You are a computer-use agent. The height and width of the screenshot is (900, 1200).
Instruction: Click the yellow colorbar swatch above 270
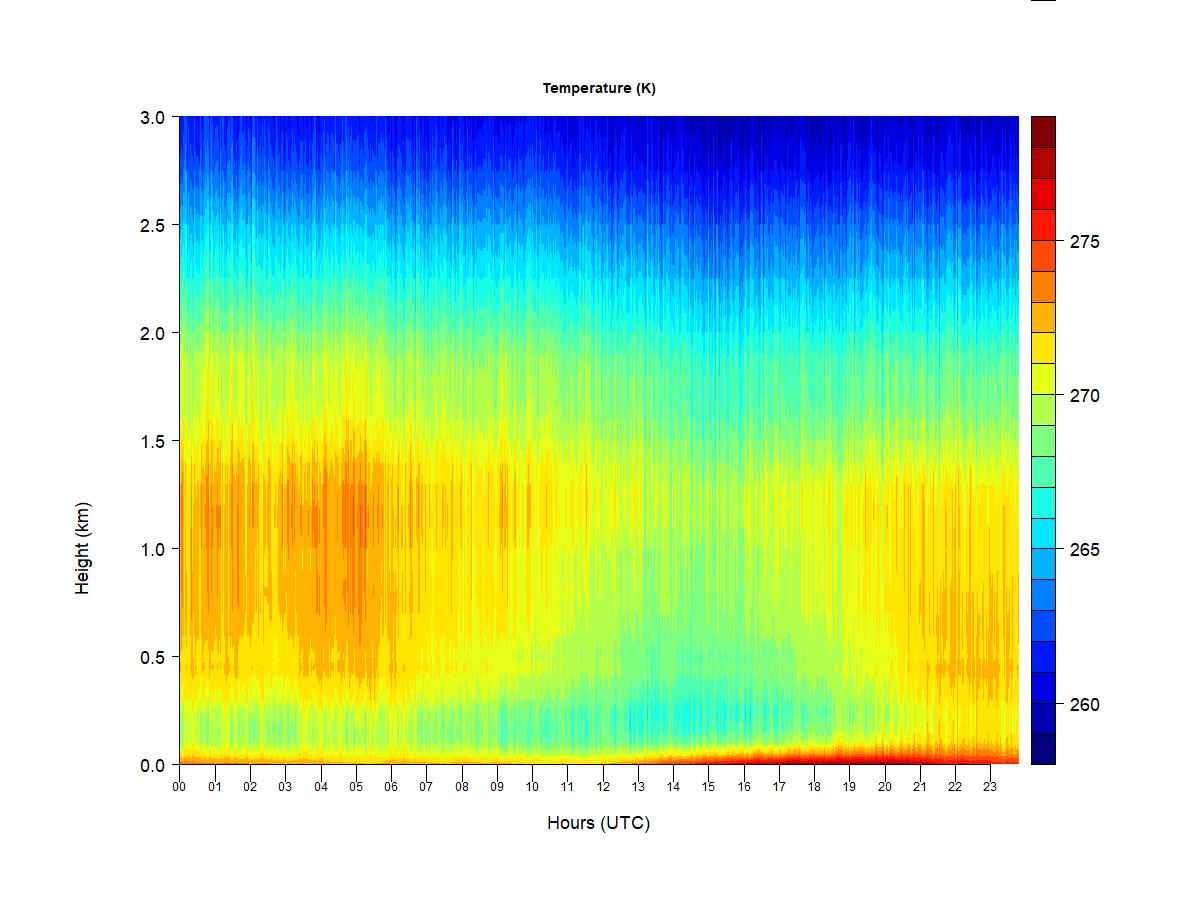tap(1043, 379)
